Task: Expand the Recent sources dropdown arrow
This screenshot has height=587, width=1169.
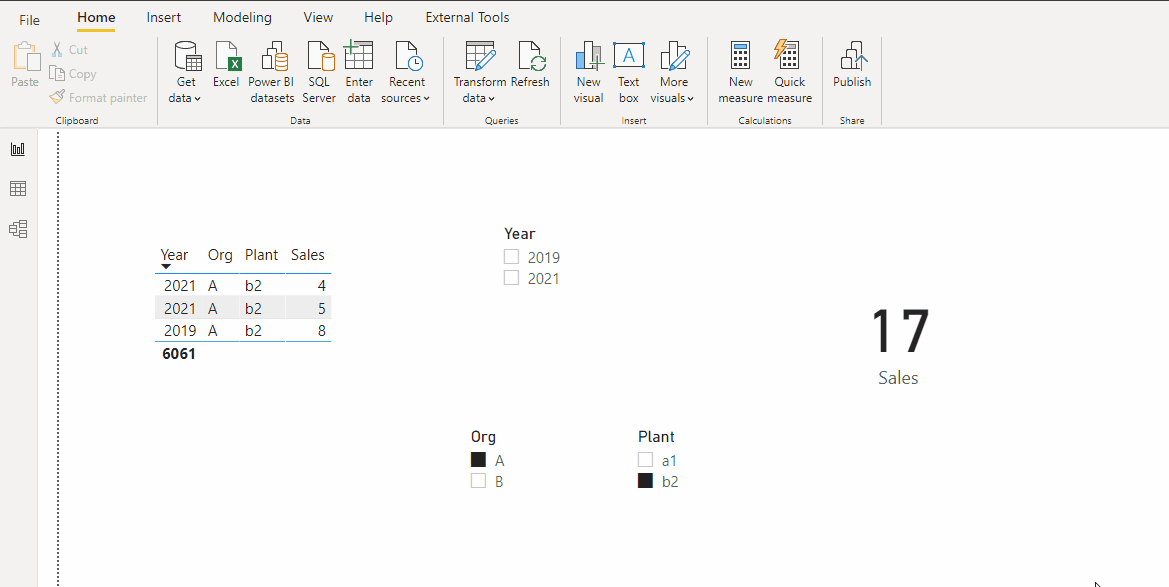Action: (x=426, y=98)
